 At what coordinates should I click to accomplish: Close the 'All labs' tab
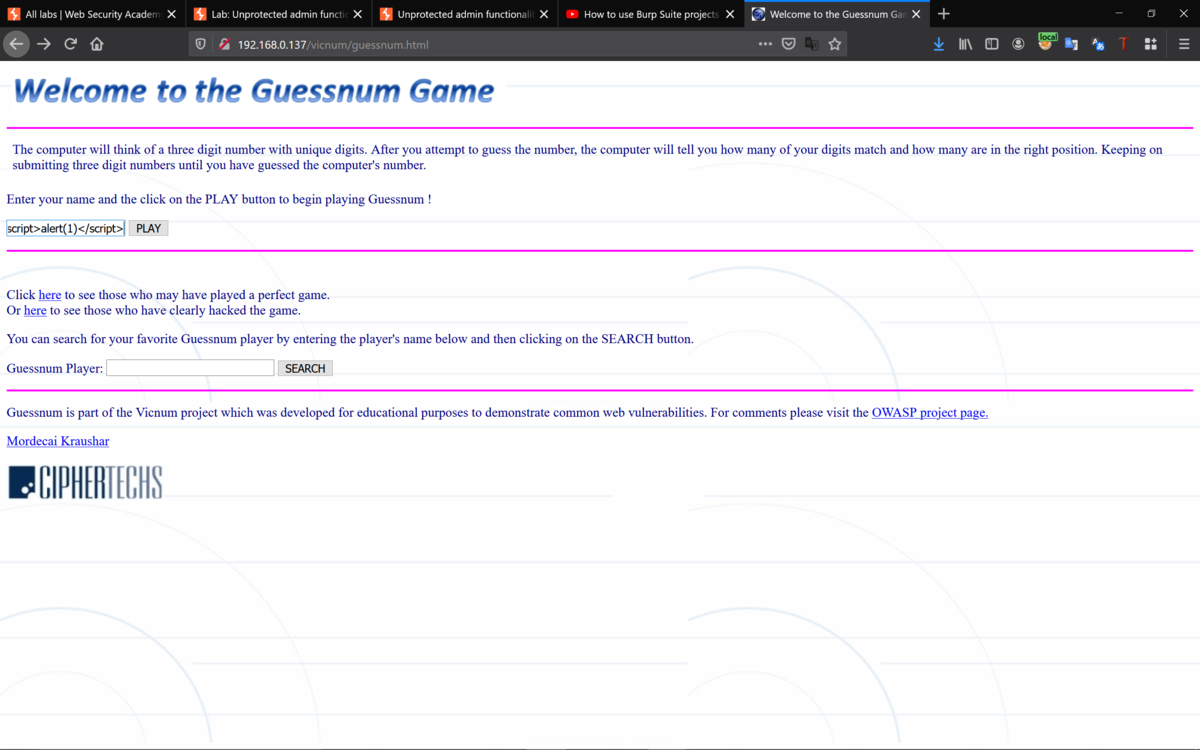pyautogui.click(x=171, y=14)
